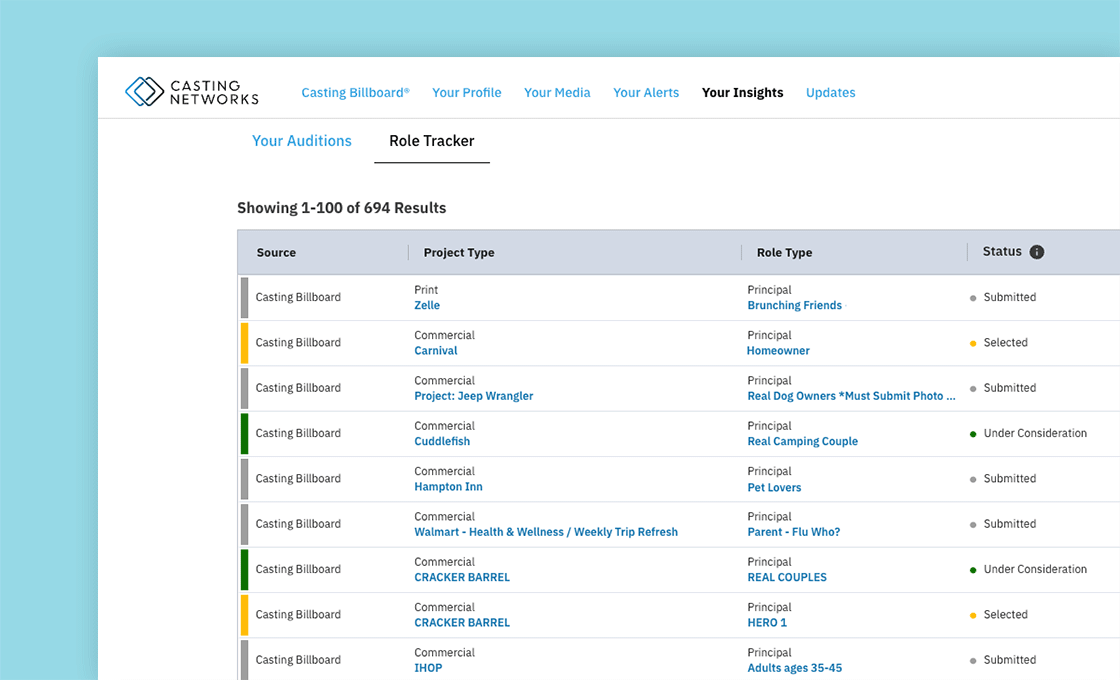This screenshot has width=1120, height=680.
Task: Open Real Camping Couple role
Action: point(802,441)
